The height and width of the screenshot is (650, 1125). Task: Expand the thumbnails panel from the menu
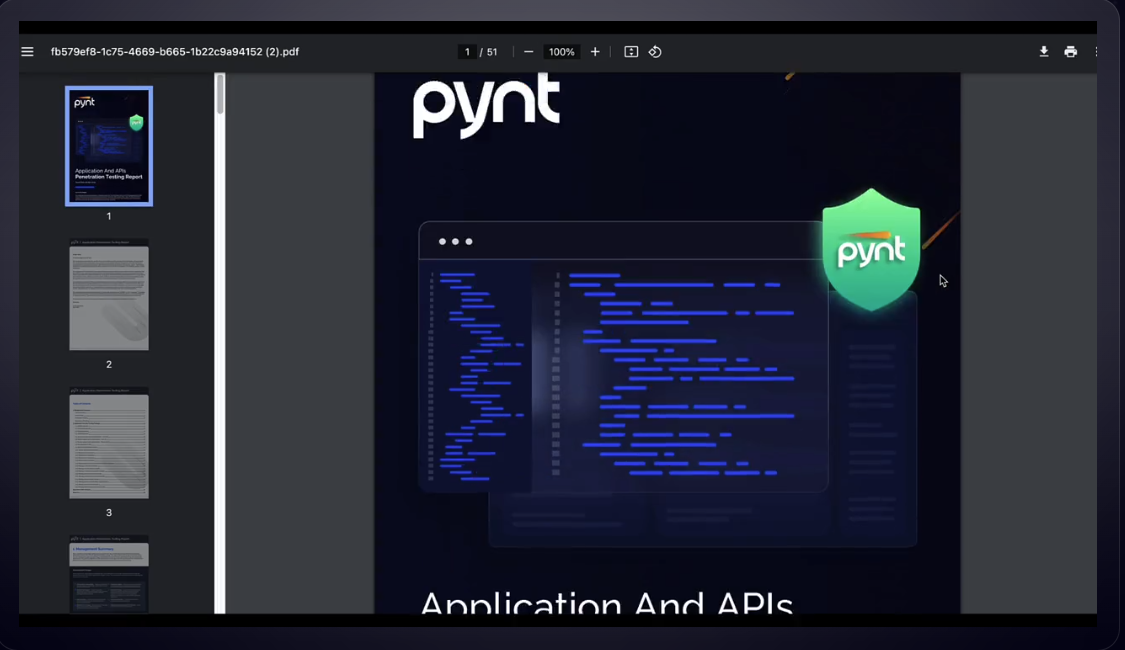coord(27,51)
